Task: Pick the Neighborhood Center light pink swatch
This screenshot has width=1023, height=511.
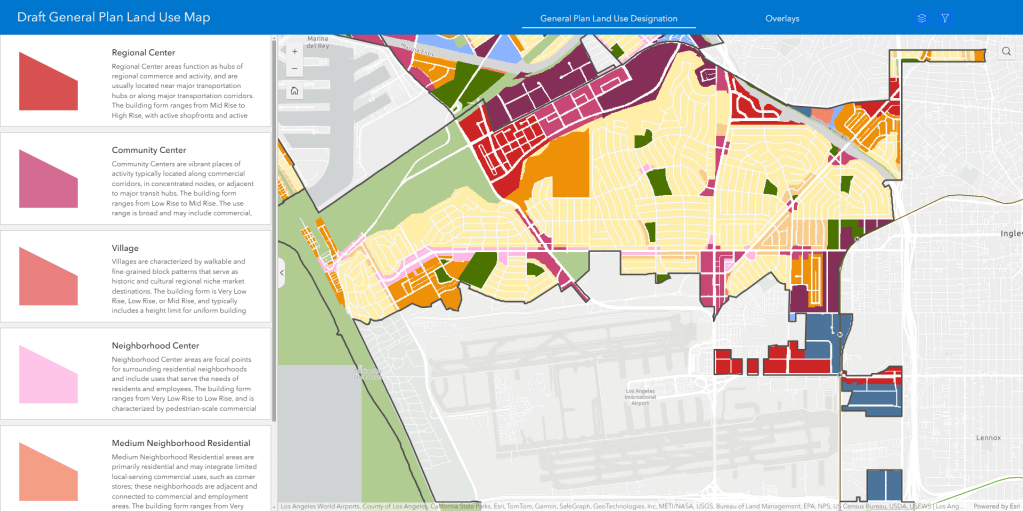Action: [x=48, y=374]
